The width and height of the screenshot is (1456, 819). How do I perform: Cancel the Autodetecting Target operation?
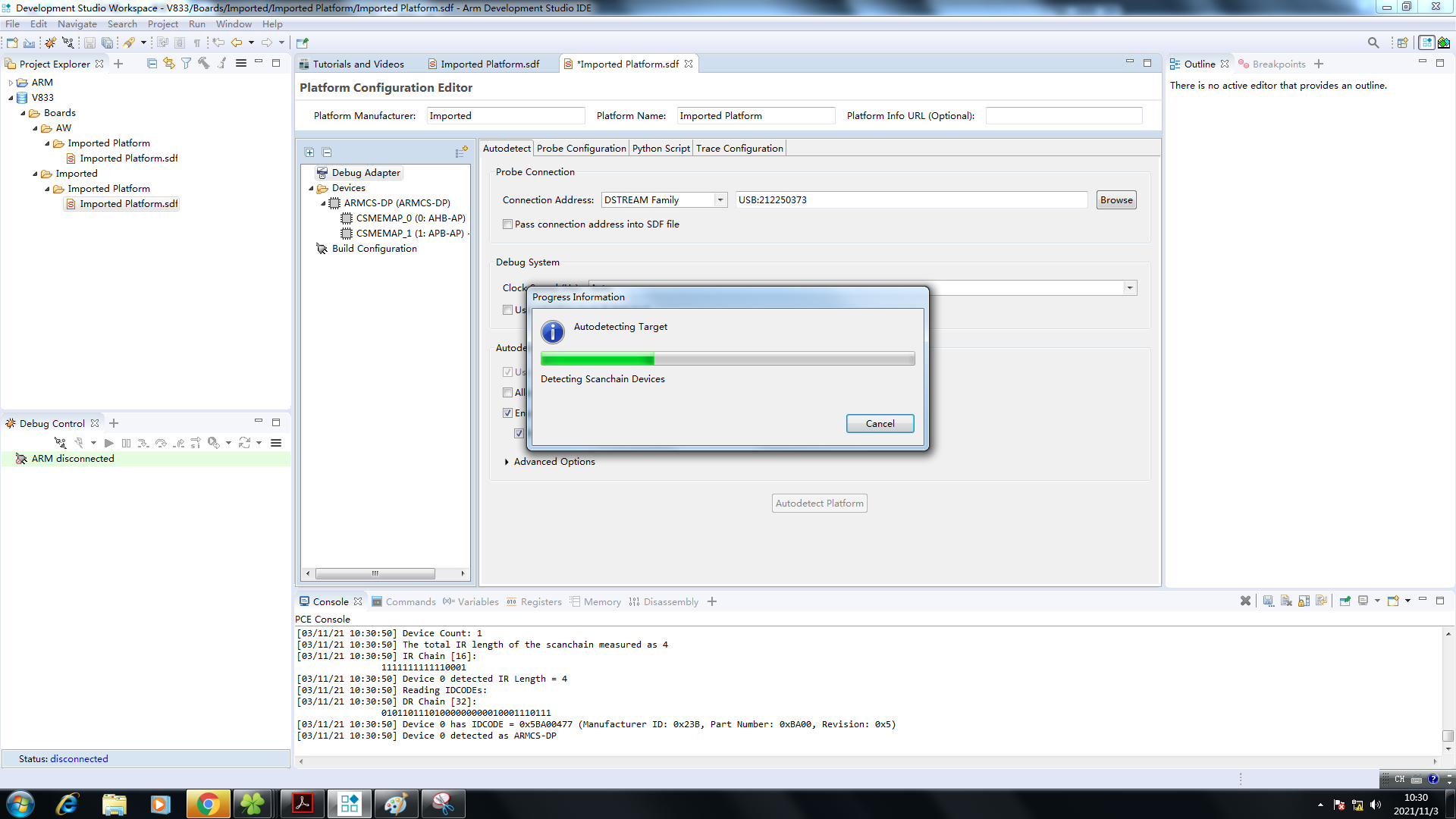880,423
